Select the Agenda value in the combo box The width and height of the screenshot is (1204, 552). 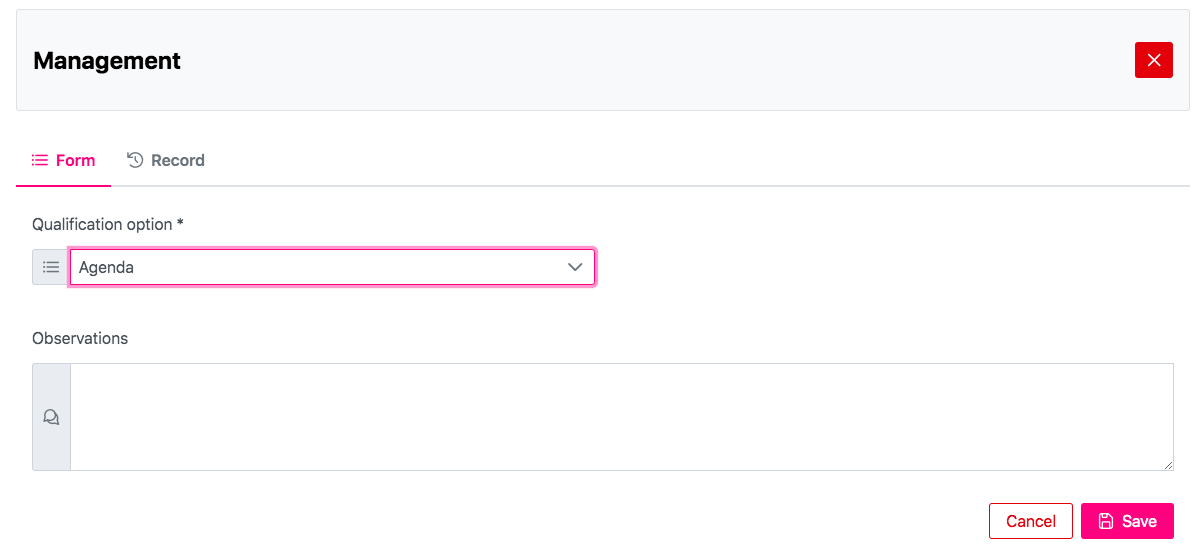106,268
